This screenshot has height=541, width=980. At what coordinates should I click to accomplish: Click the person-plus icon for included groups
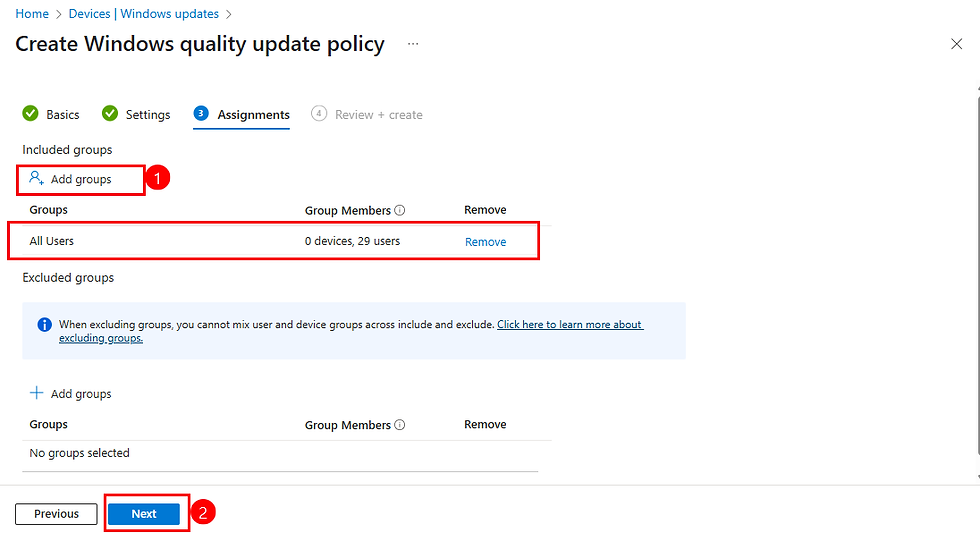(x=36, y=179)
